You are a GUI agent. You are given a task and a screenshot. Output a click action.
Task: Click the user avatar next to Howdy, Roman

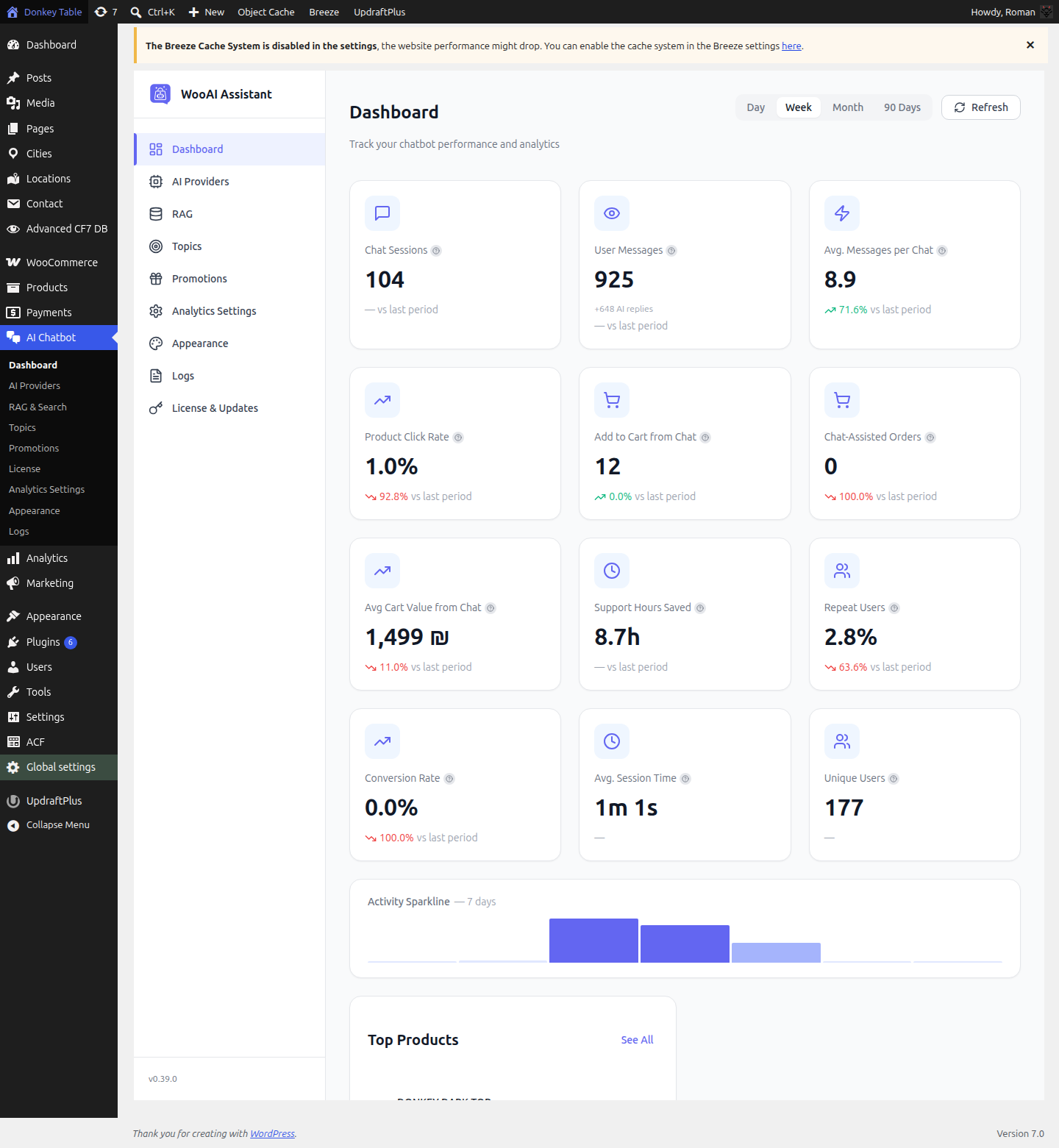(x=1046, y=12)
